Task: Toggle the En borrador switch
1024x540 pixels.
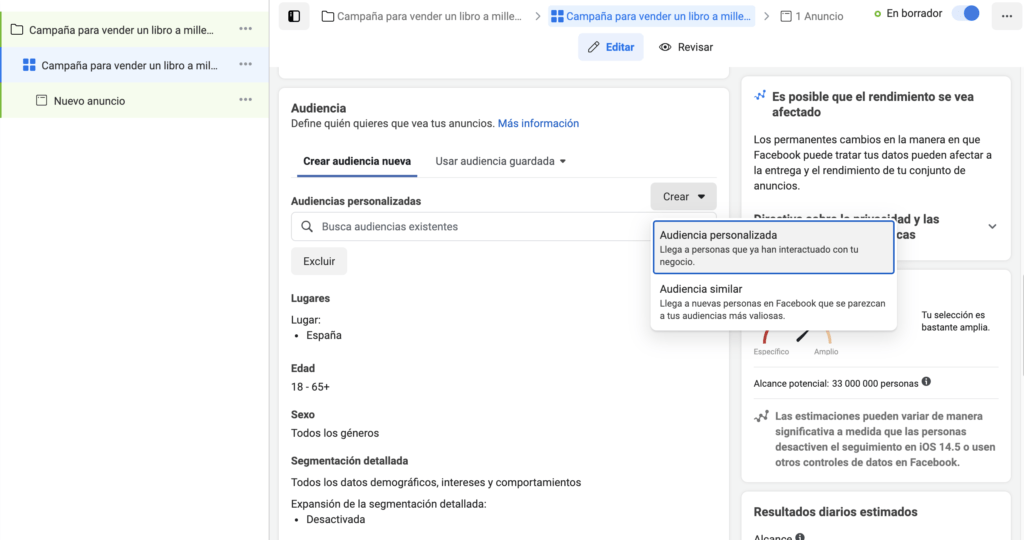Action: pyautogui.click(x=965, y=14)
